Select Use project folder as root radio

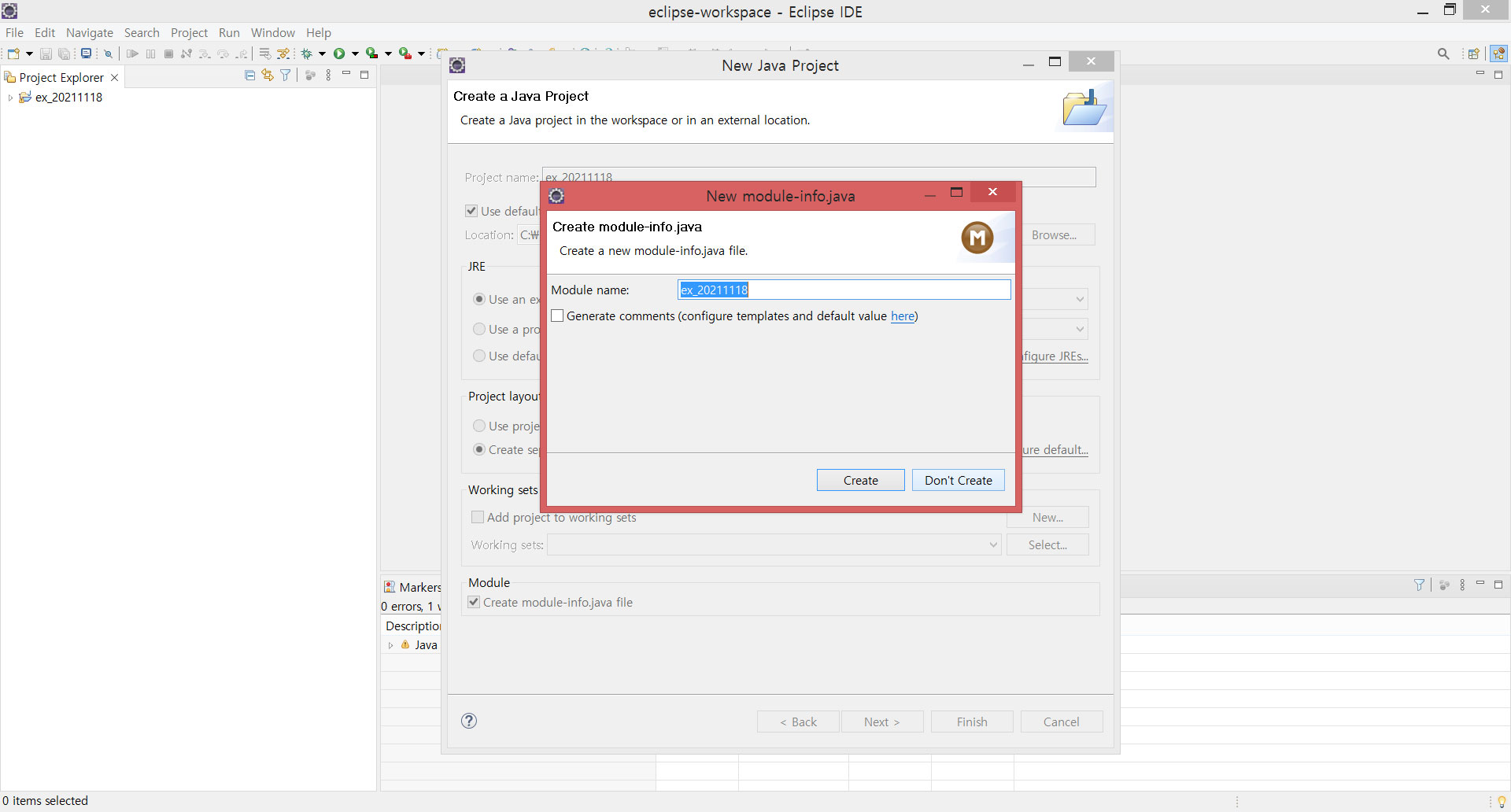479,426
